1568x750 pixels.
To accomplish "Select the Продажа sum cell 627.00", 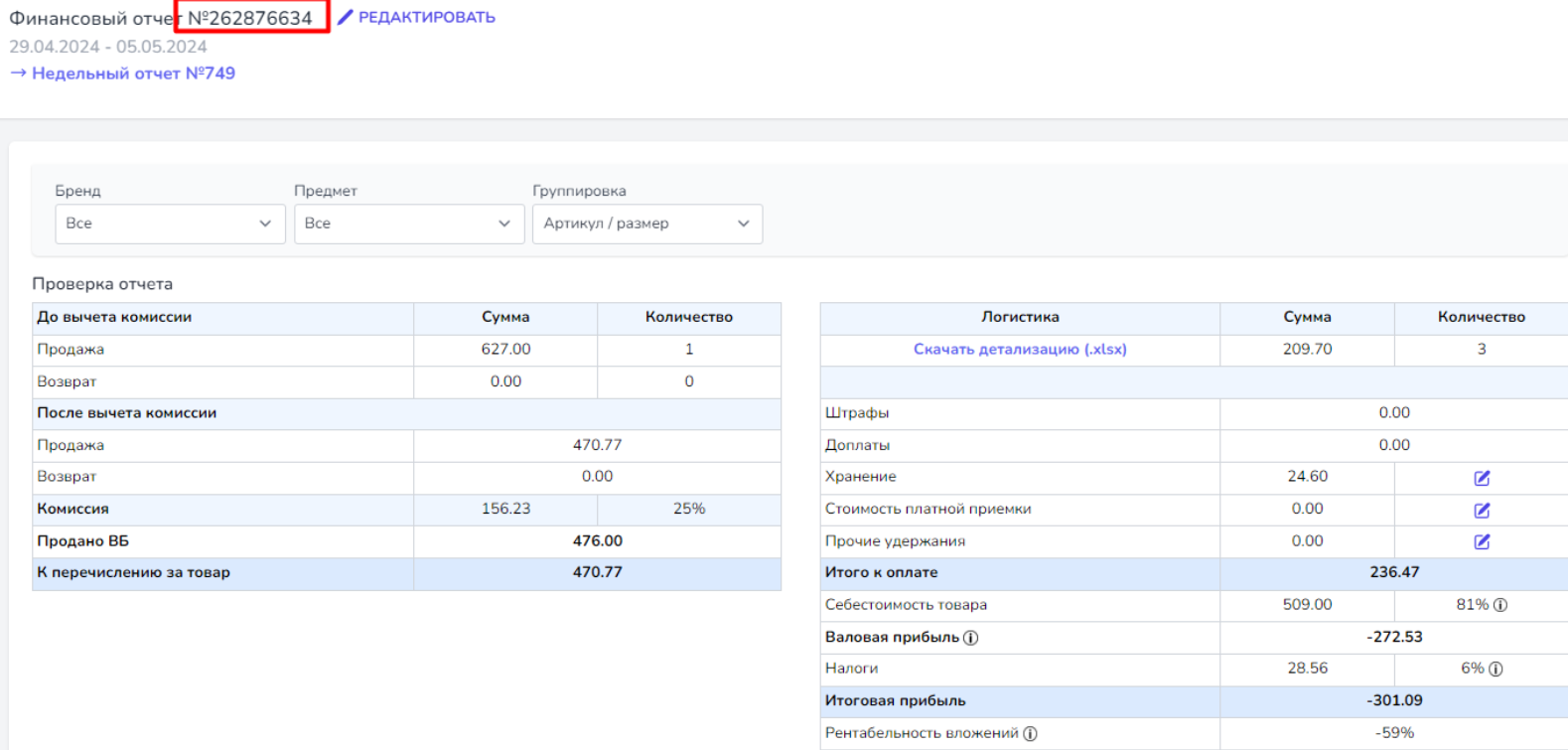I will [505, 349].
